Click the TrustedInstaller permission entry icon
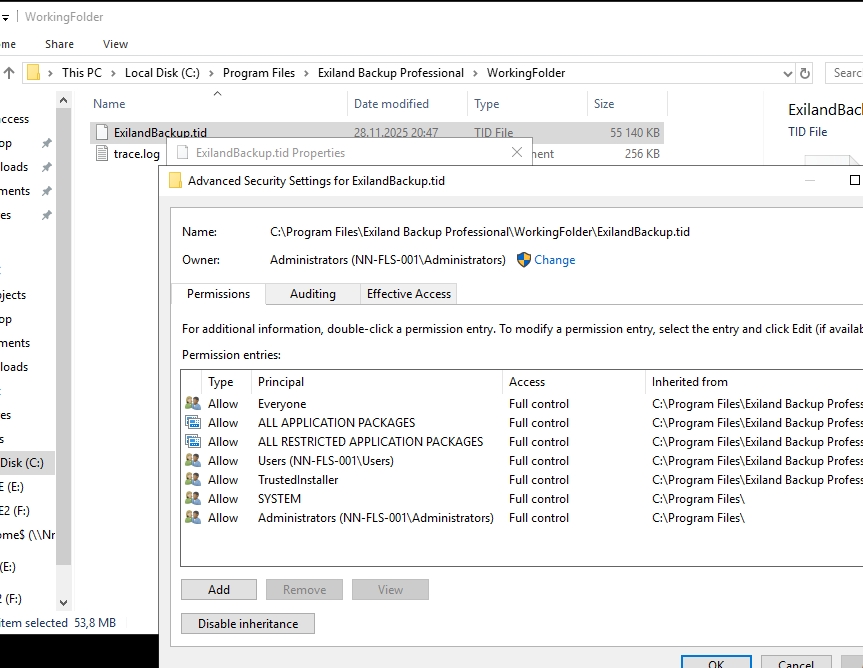Viewport: 863px width, 668px height. click(x=193, y=480)
